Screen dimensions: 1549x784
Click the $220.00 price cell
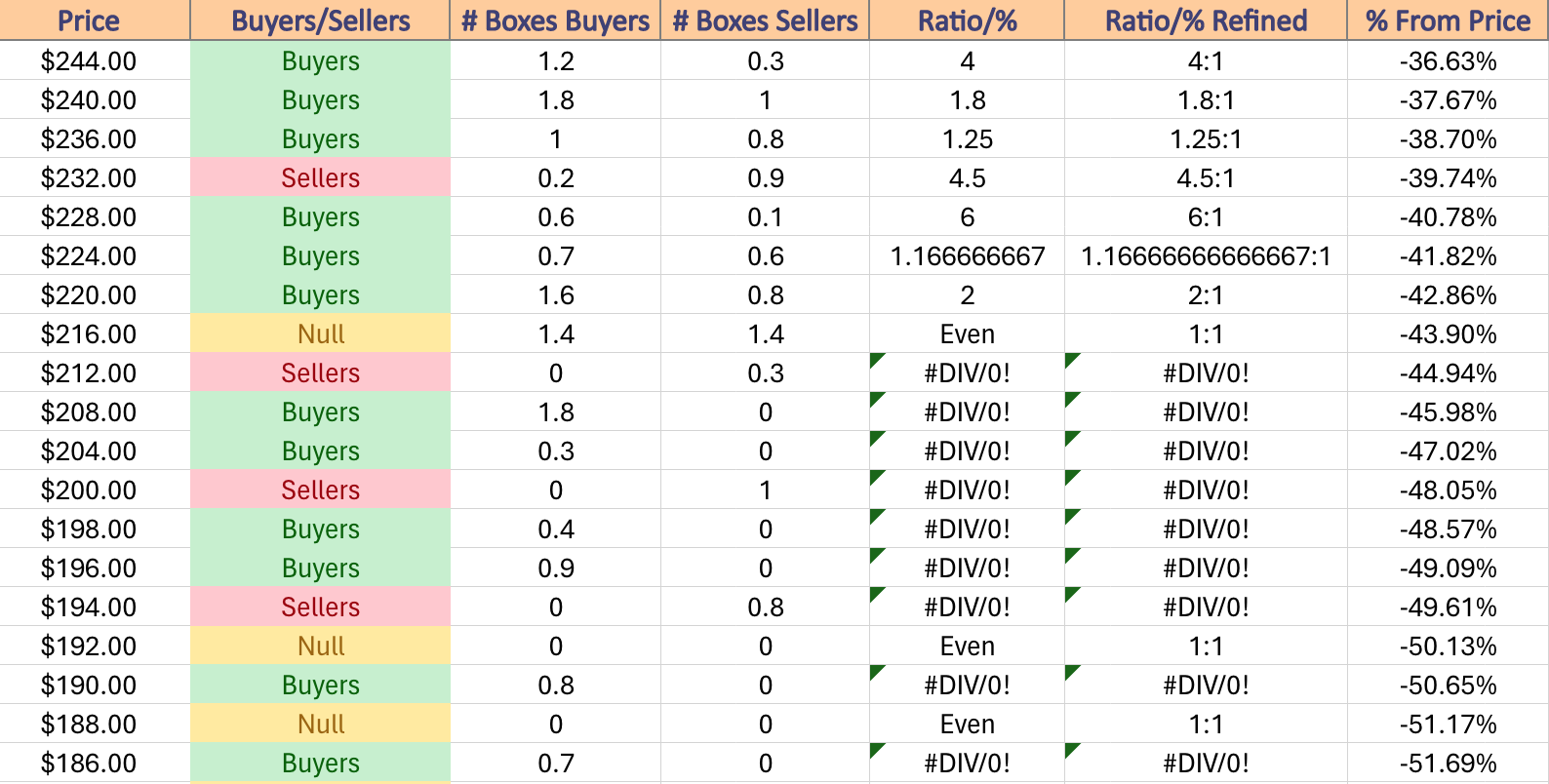pyautogui.click(x=95, y=294)
